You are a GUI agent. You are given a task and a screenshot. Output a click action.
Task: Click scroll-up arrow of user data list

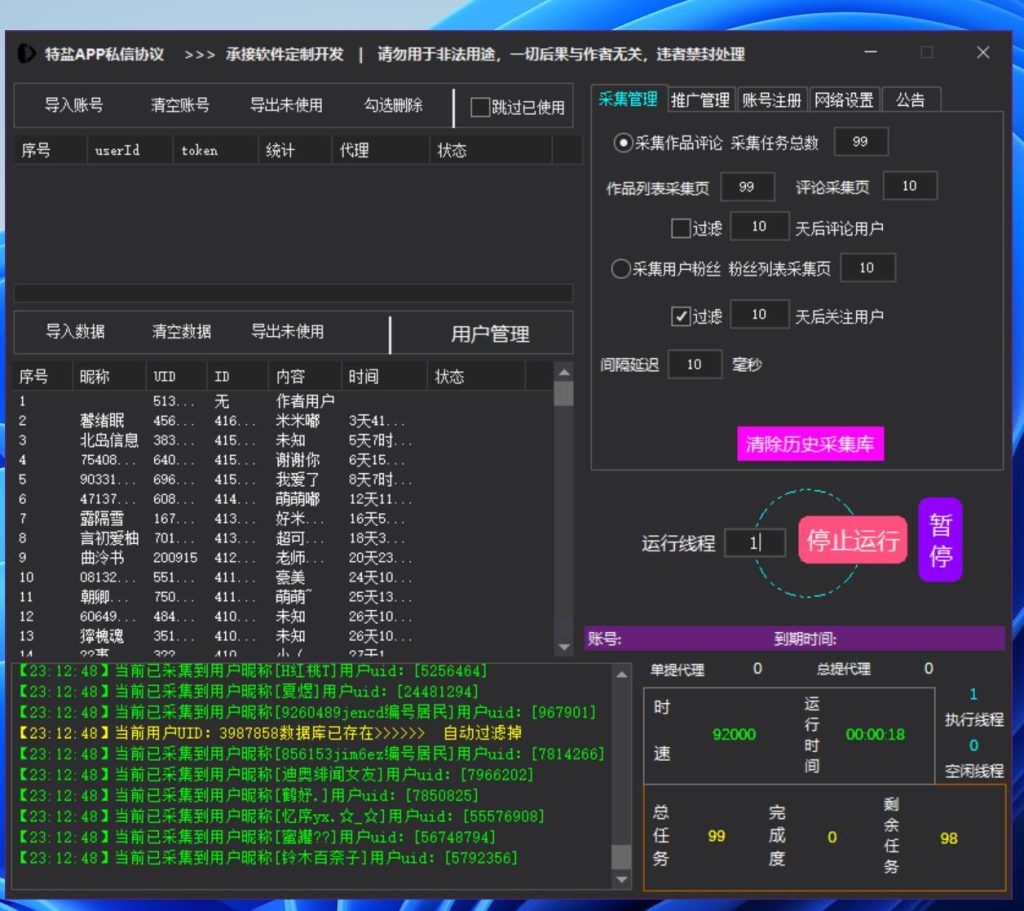[x=564, y=372]
